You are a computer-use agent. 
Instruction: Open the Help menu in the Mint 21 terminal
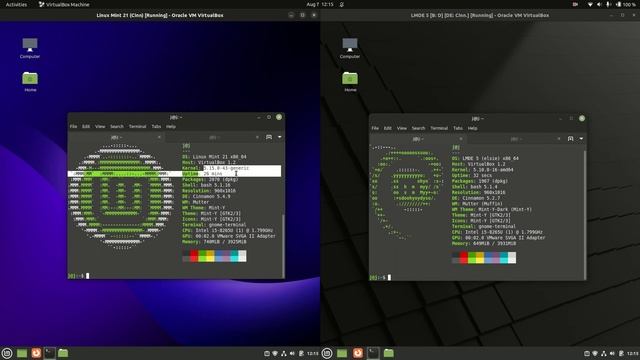point(171,127)
